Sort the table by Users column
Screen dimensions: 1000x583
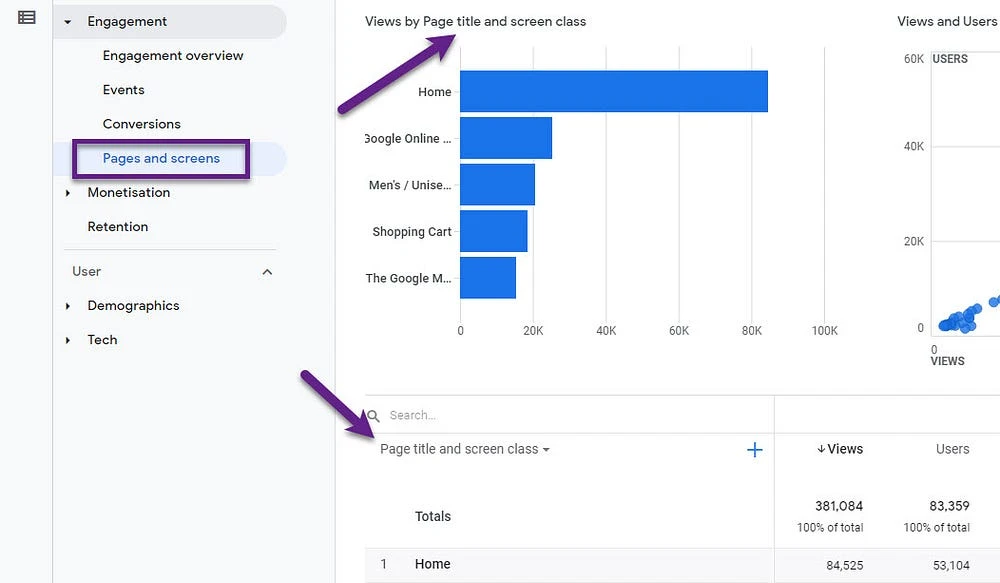952,449
